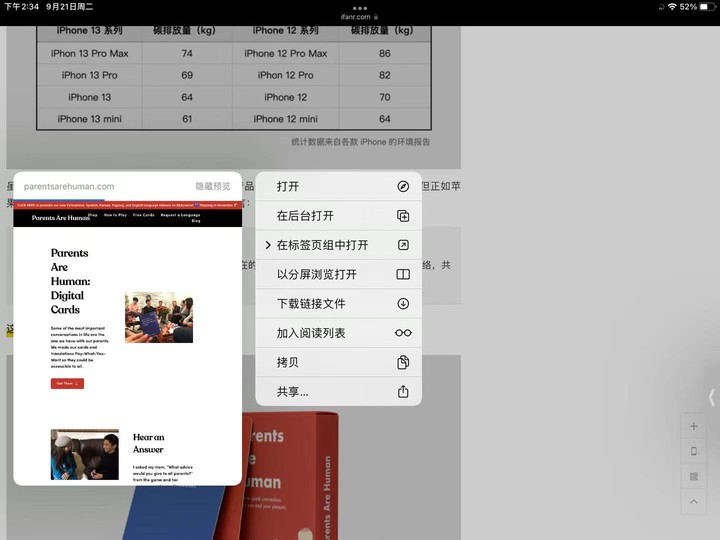Tap the tab group arrow icon
The width and height of the screenshot is (720, 540).
pos(403,245)
